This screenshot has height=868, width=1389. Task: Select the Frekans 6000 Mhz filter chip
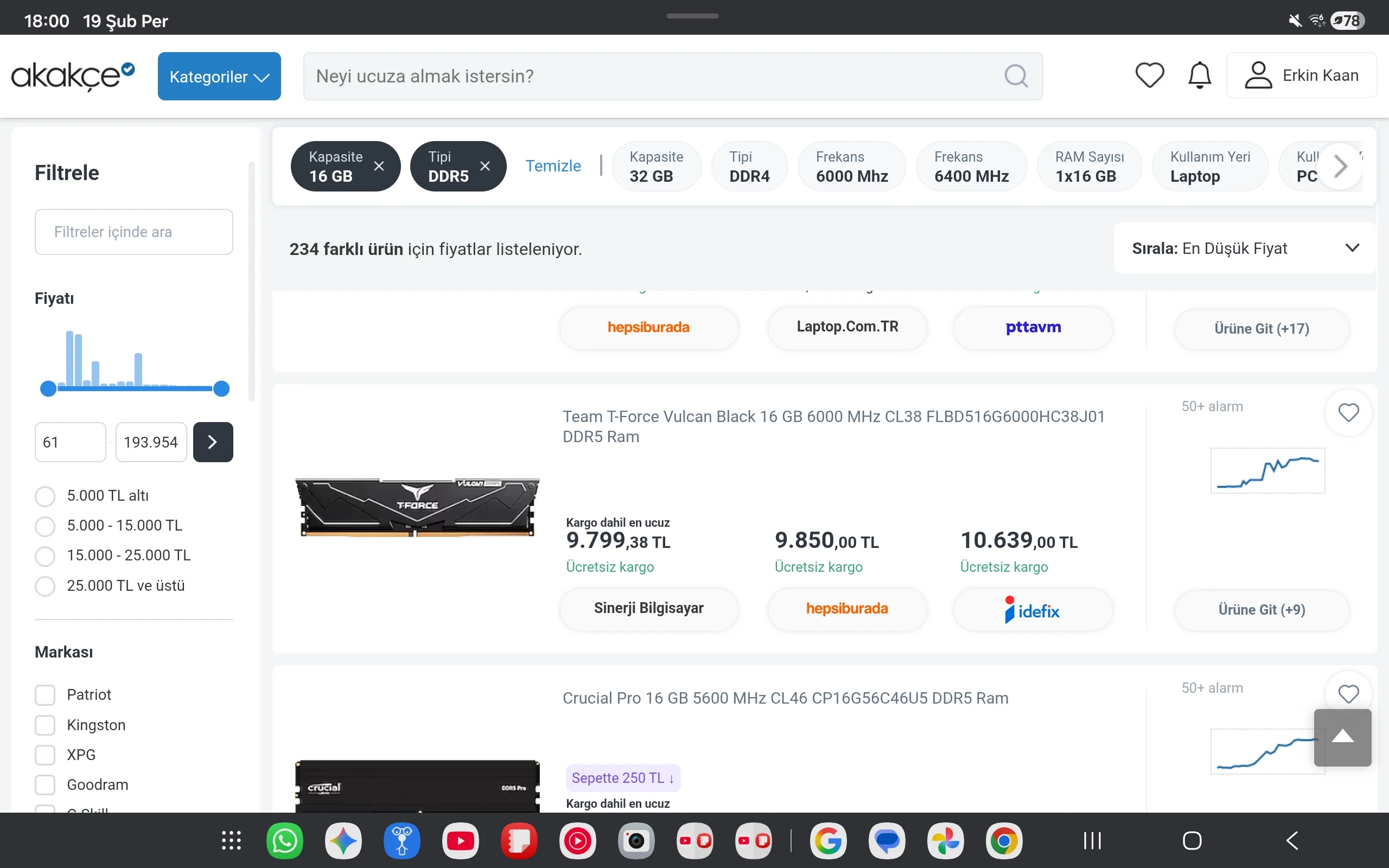click(851, 167)
